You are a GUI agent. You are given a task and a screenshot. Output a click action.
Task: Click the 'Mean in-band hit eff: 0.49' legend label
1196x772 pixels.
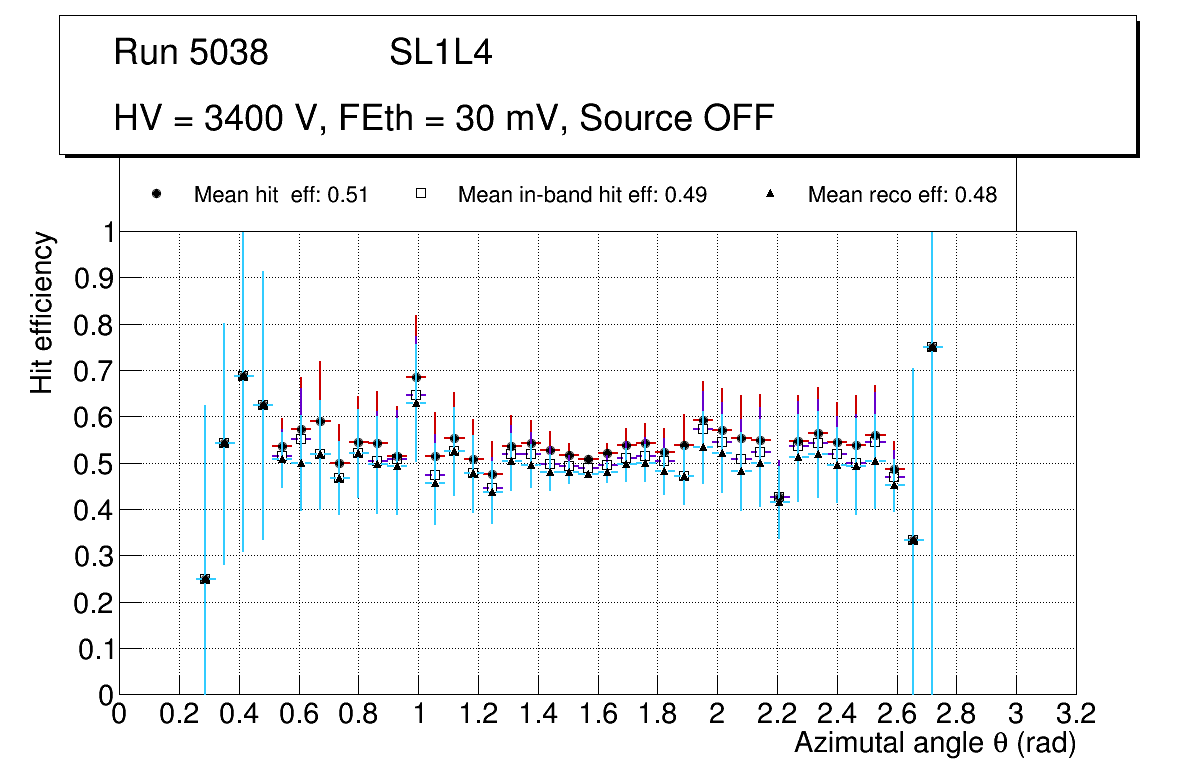[x=582, y=195]
